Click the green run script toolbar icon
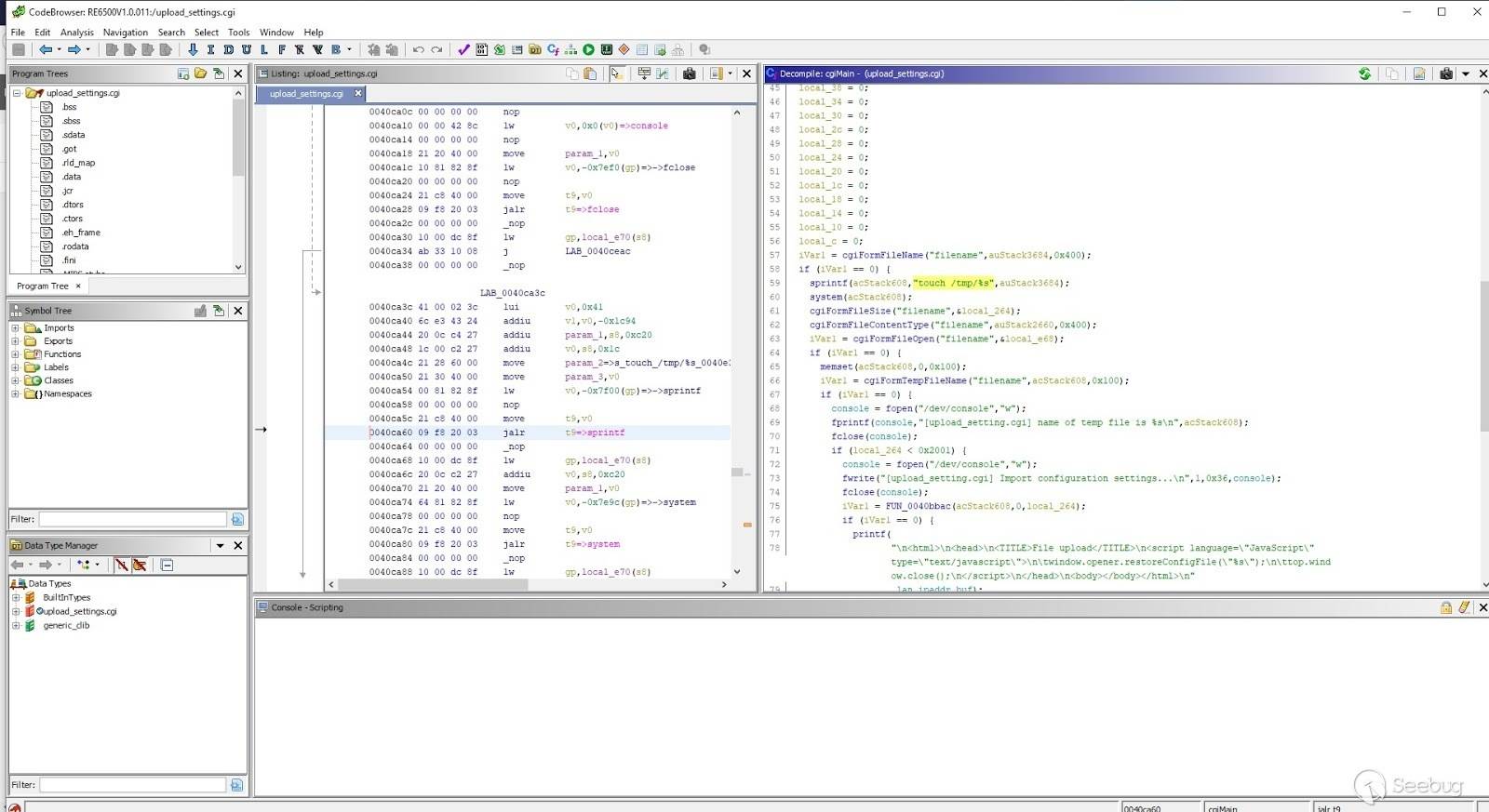The width and height of the screenshot is (1489, 812). point(588,50)
